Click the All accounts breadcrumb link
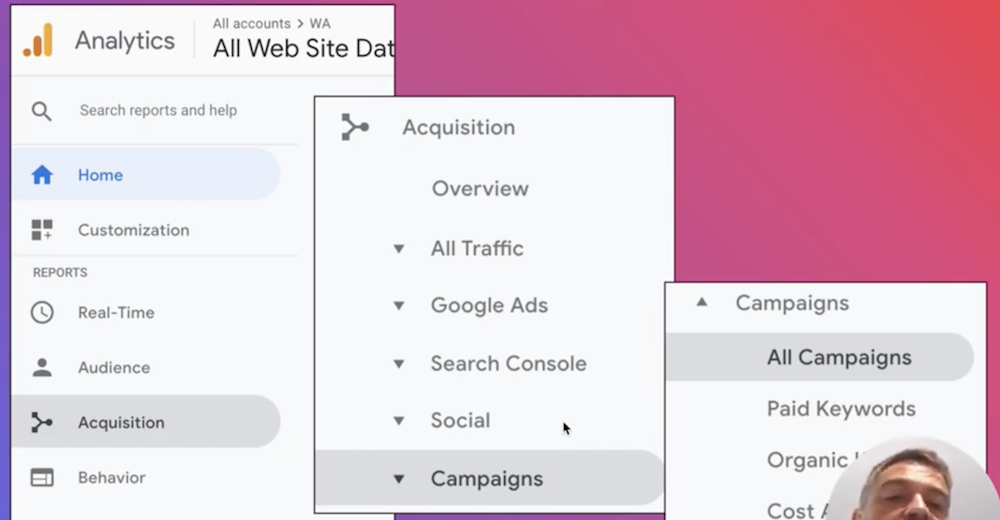Screen dimensions: 1000x520 [251, 24]
